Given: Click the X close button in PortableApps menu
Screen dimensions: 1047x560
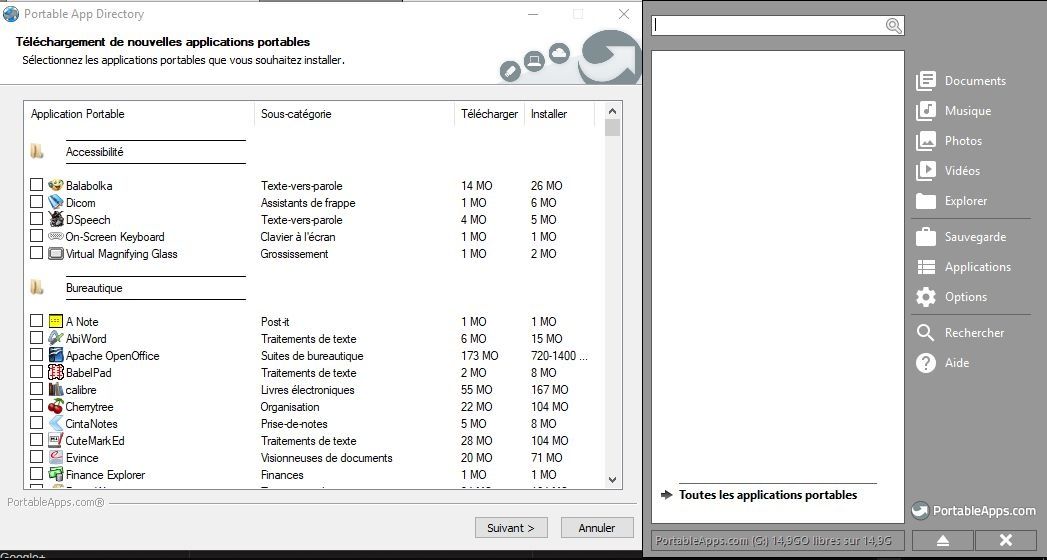Looking at the screenshot, I should tap(1006, 540).
